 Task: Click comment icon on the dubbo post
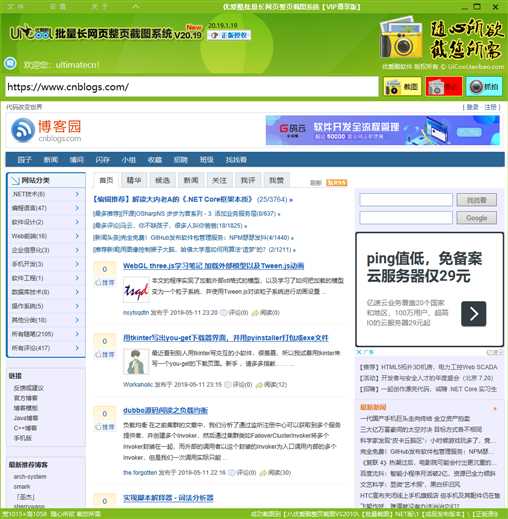232,473
